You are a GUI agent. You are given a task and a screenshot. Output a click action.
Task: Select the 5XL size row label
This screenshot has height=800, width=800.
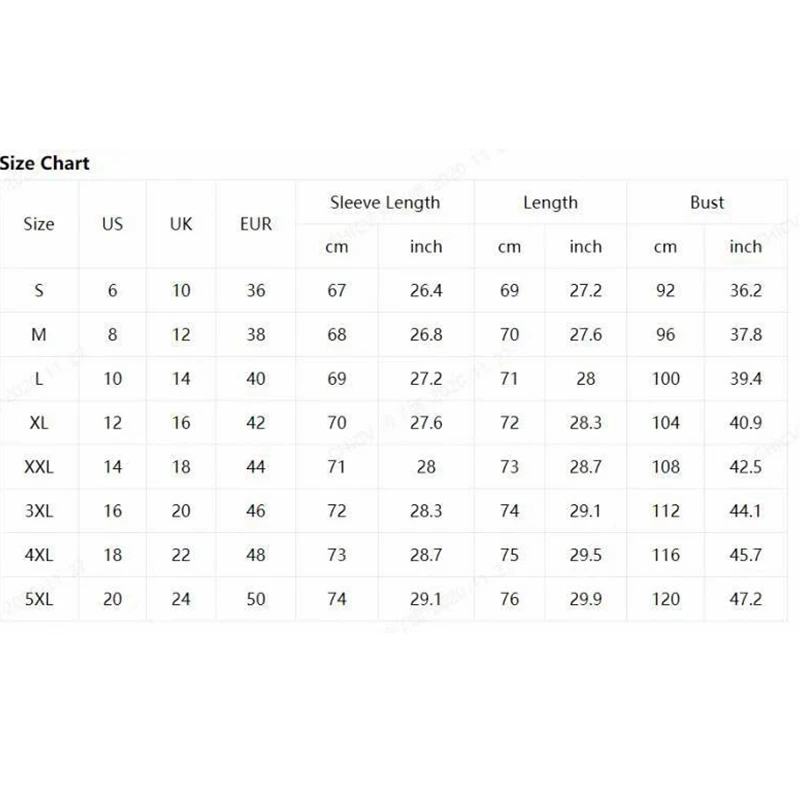[x=38, y=599]
